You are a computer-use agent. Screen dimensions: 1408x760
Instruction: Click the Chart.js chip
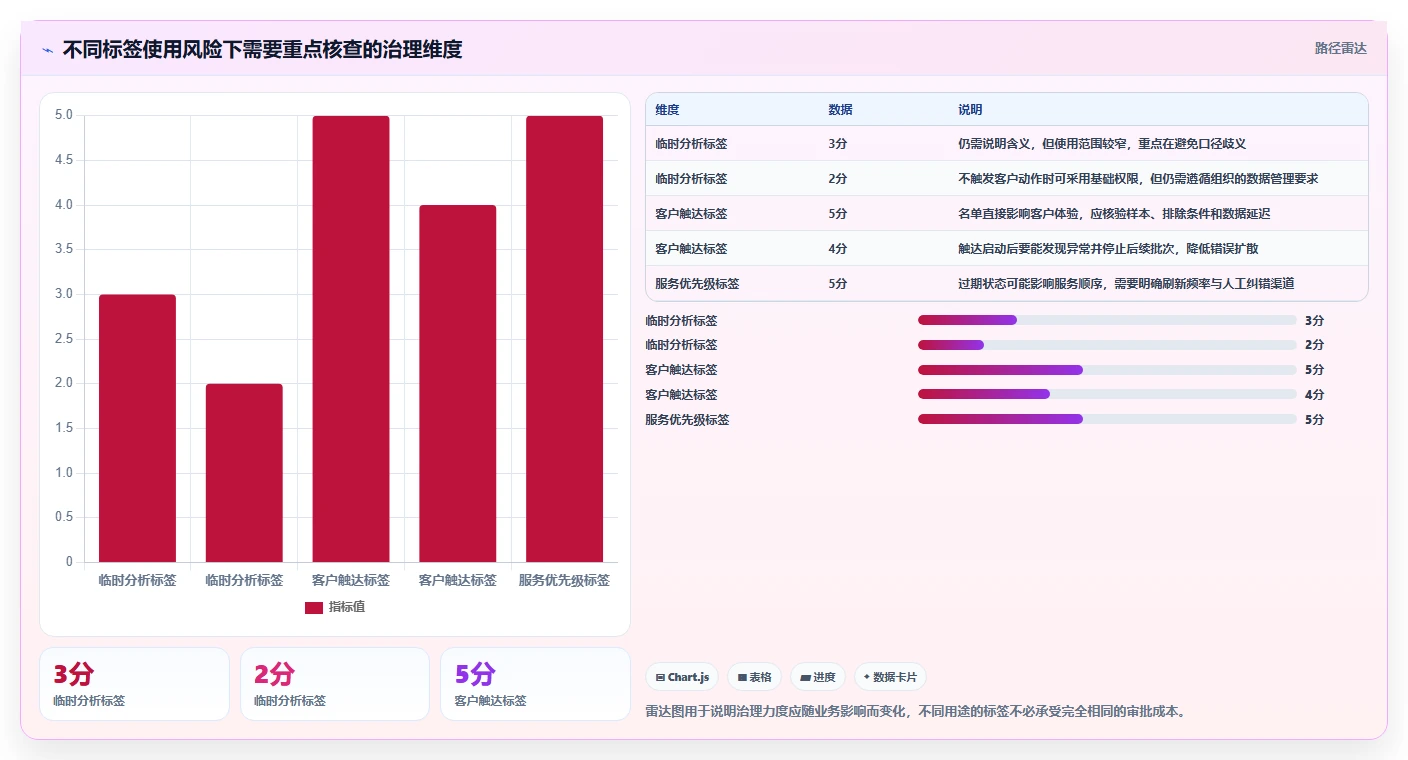[682, 677]
